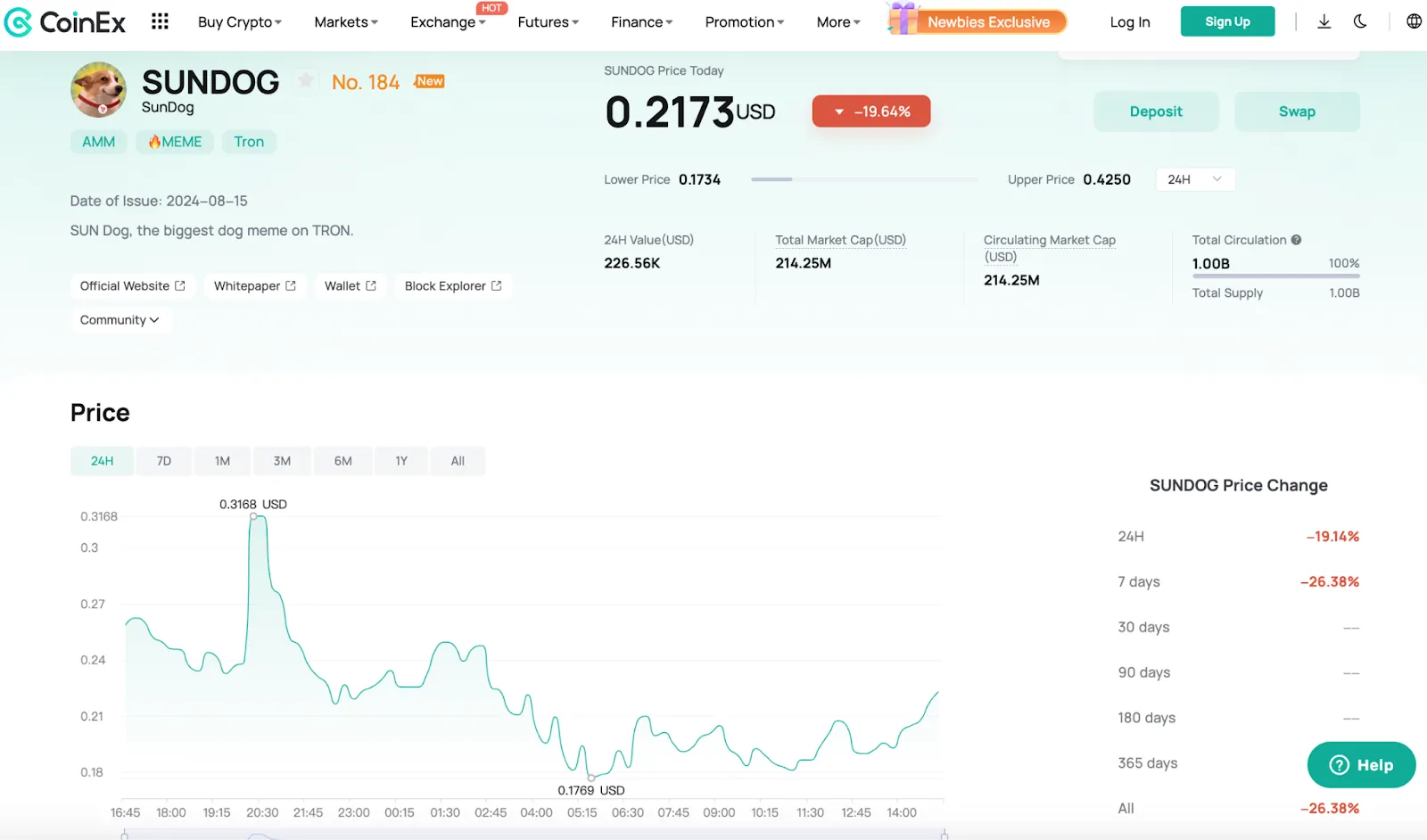The width and height of the screenshot is (1427, 840).
Task: Click the Total Circulation progress bar
Action: [x=1275, y=276]
